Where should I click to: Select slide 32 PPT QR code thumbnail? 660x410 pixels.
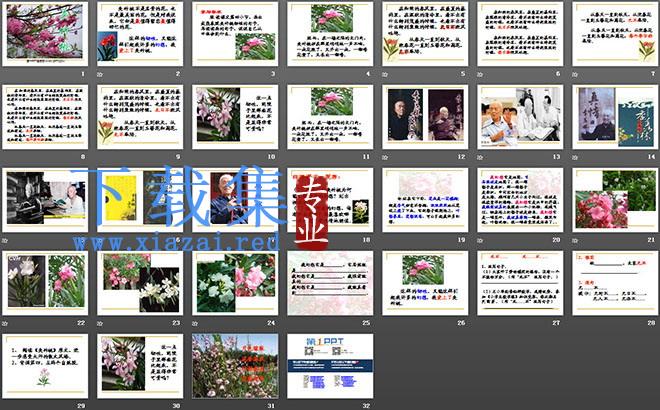coord(330,366)
